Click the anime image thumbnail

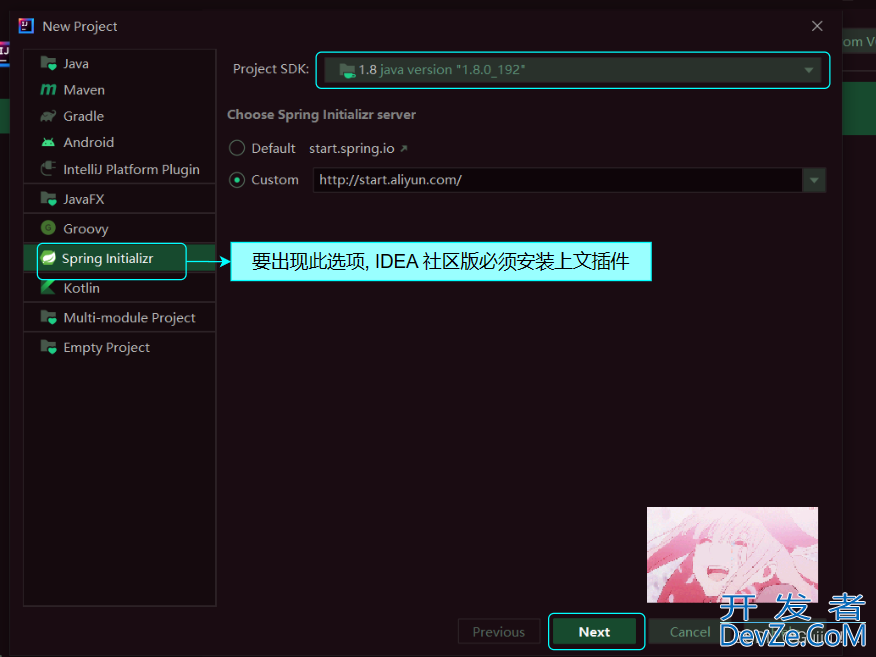click(x=732, y=555)
